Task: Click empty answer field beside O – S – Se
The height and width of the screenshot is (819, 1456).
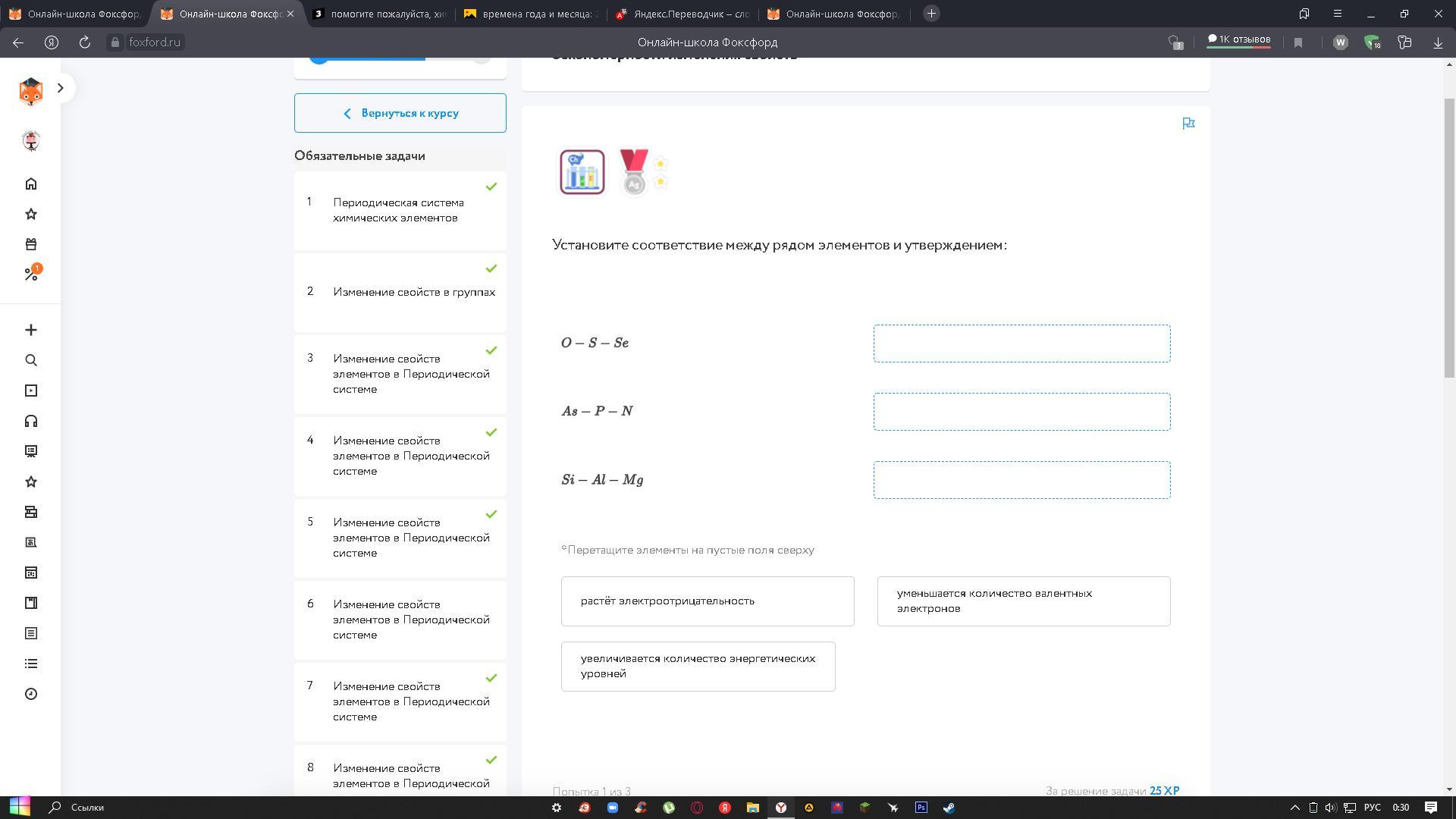Action: pyautogui.click(x=1021, y=344)
